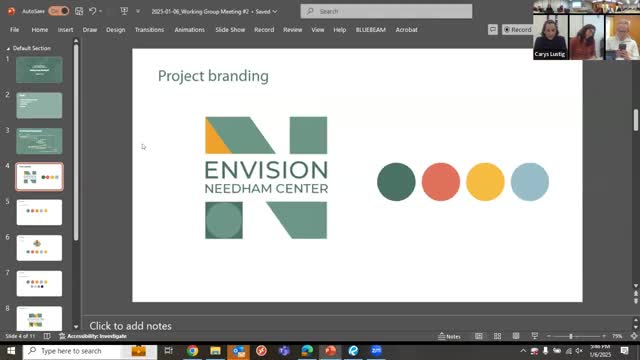640x360 pixels.
Task: Open the BLUEBEAM tab
Action: 371,29
